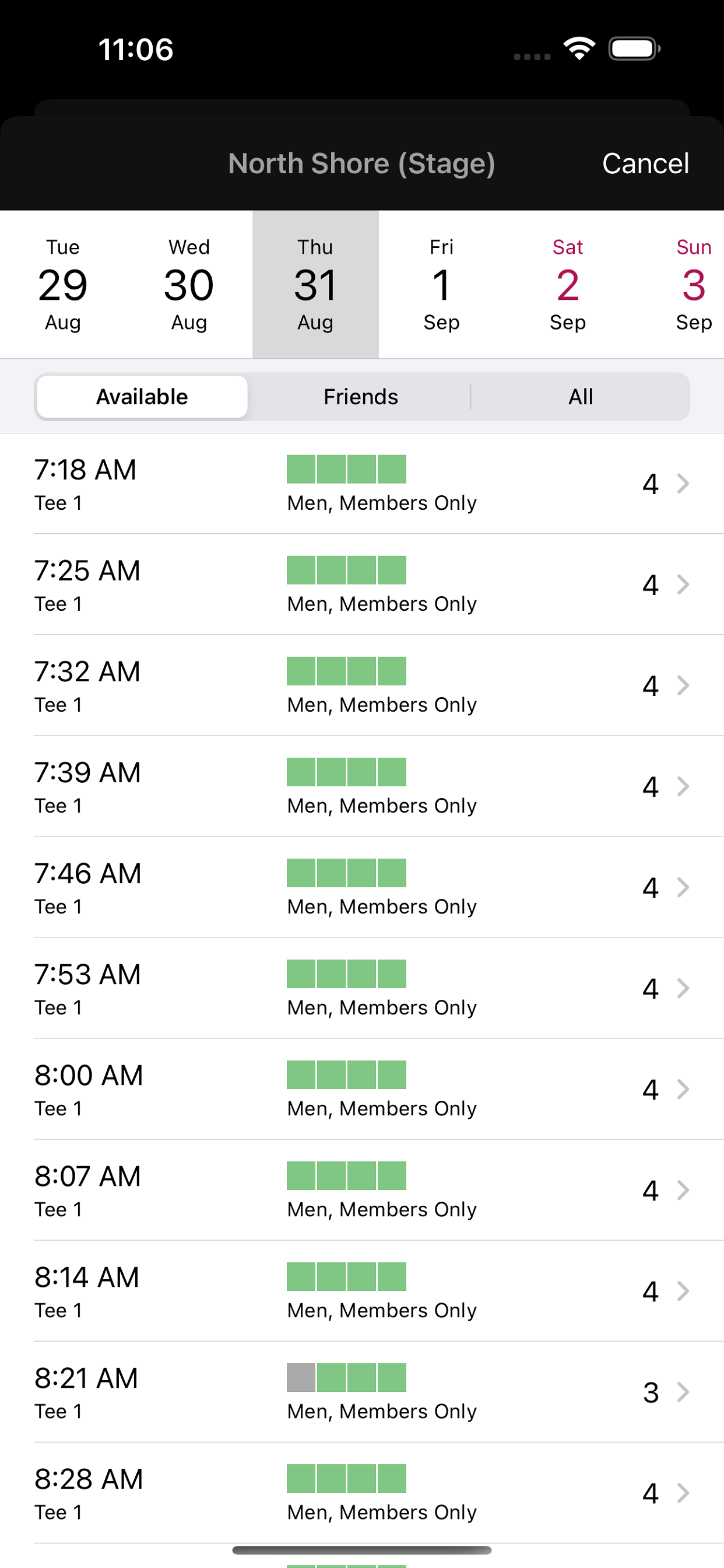Screen dimensions: 724x1568
Task: Tap the 7:53 AM availability squares
Action: (x=346, y=974)
